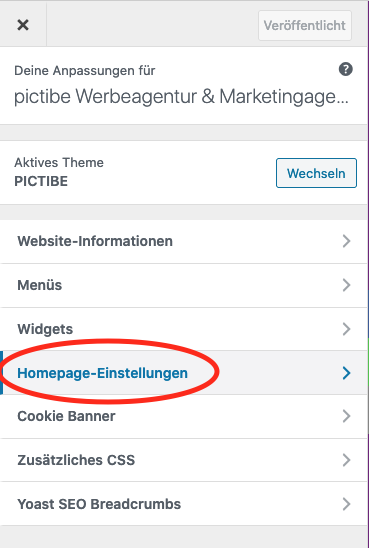This screenshot has width=369, height=548.
Task: Click the chevron beside Cookie Banner
Action: [x=346, y=416]
